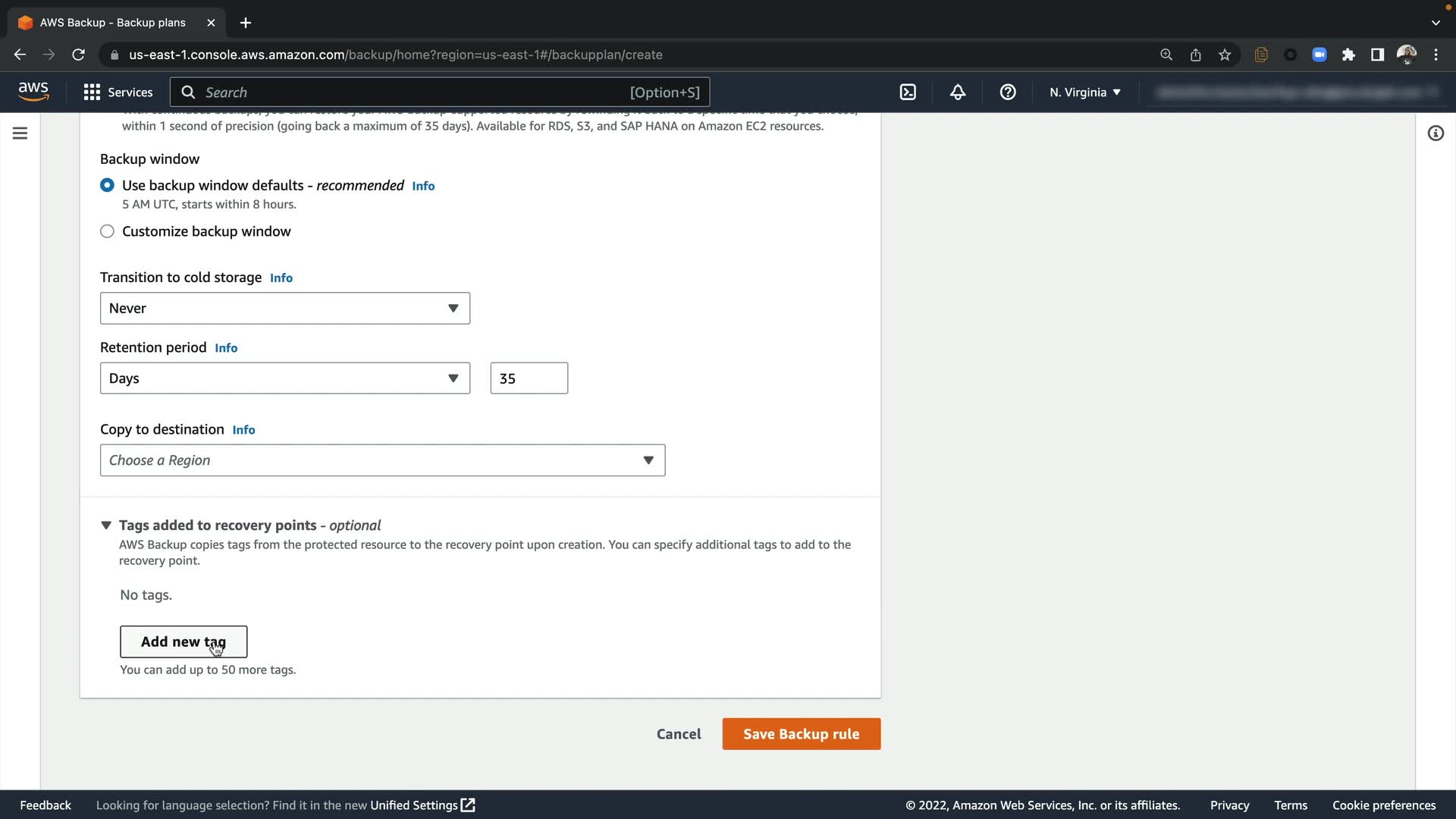Image resolution: width=1456 pixels, height=819 pixels.
Task: Click the AWS Backup browser tab
Action: click(114, 23)
